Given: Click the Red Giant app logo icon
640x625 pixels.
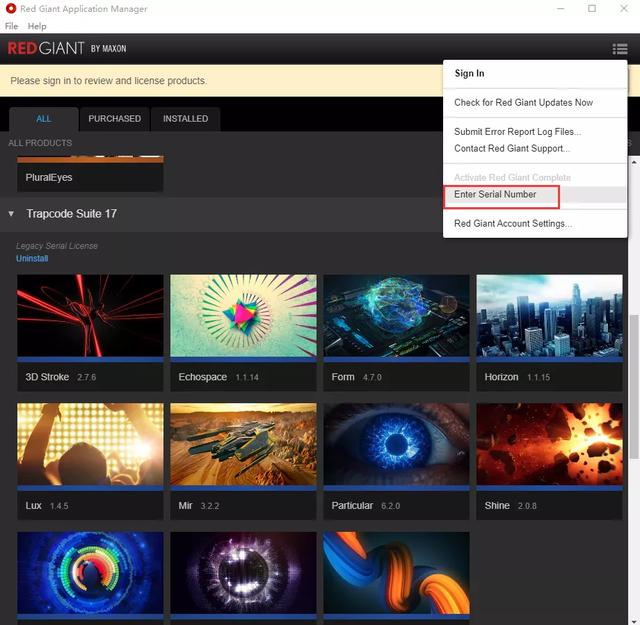Looking at the screenshot, I should (x=11, y=8).
